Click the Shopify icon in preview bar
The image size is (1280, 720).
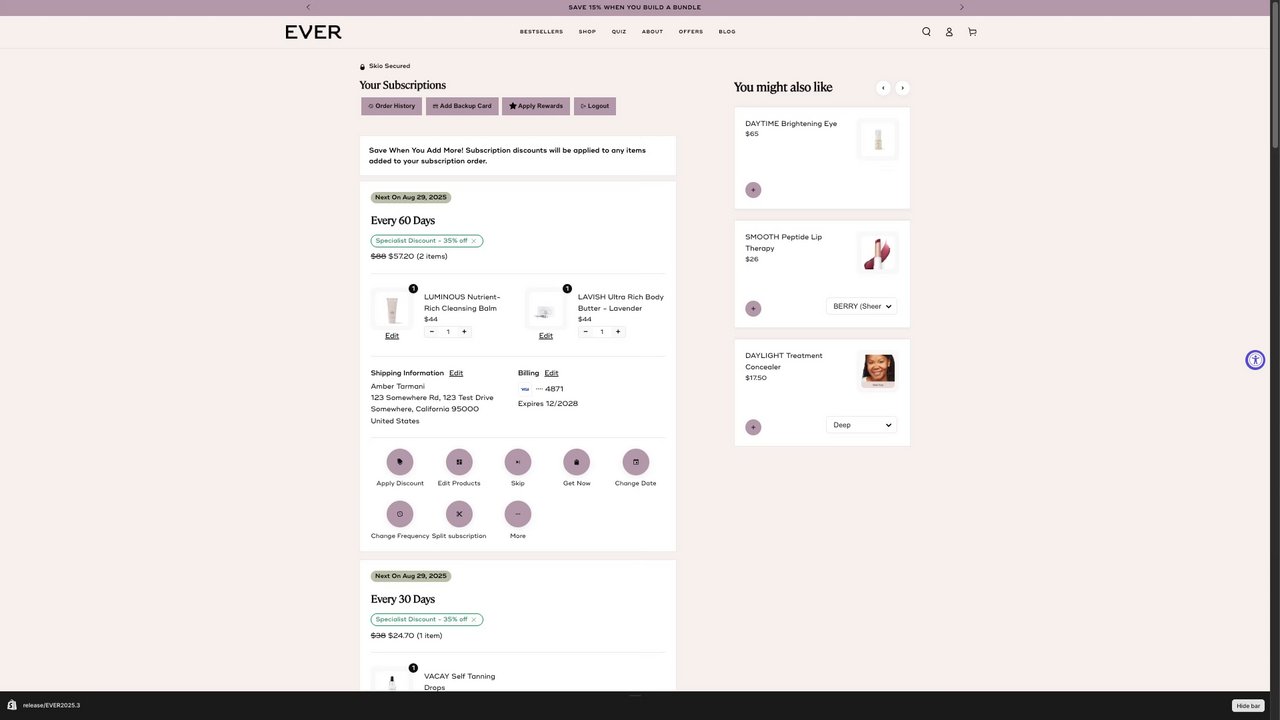coord(11,705)
